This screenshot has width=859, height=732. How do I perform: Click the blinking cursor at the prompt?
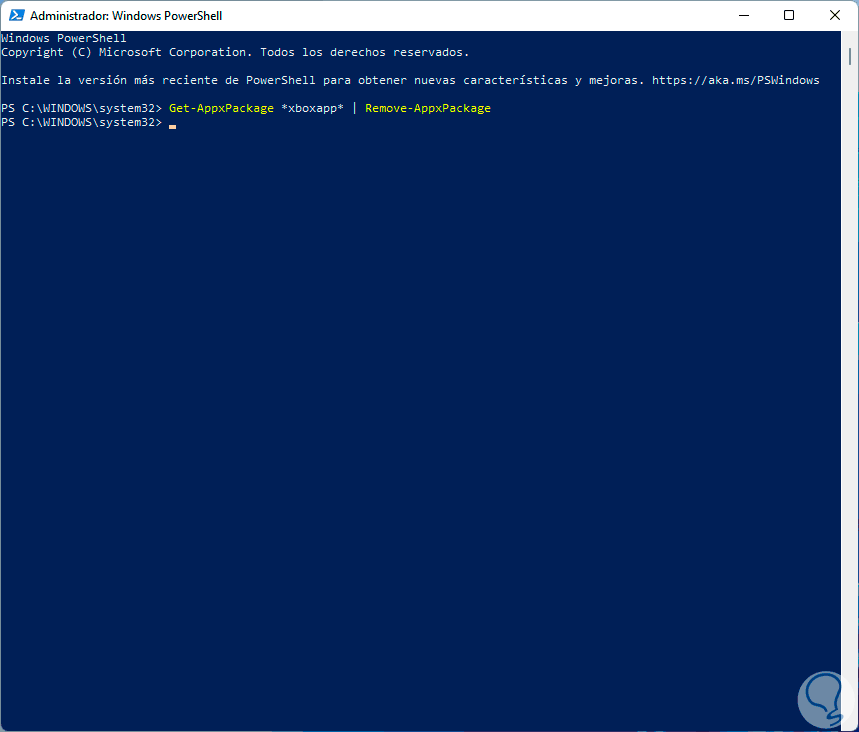click(x=173, y=126)
